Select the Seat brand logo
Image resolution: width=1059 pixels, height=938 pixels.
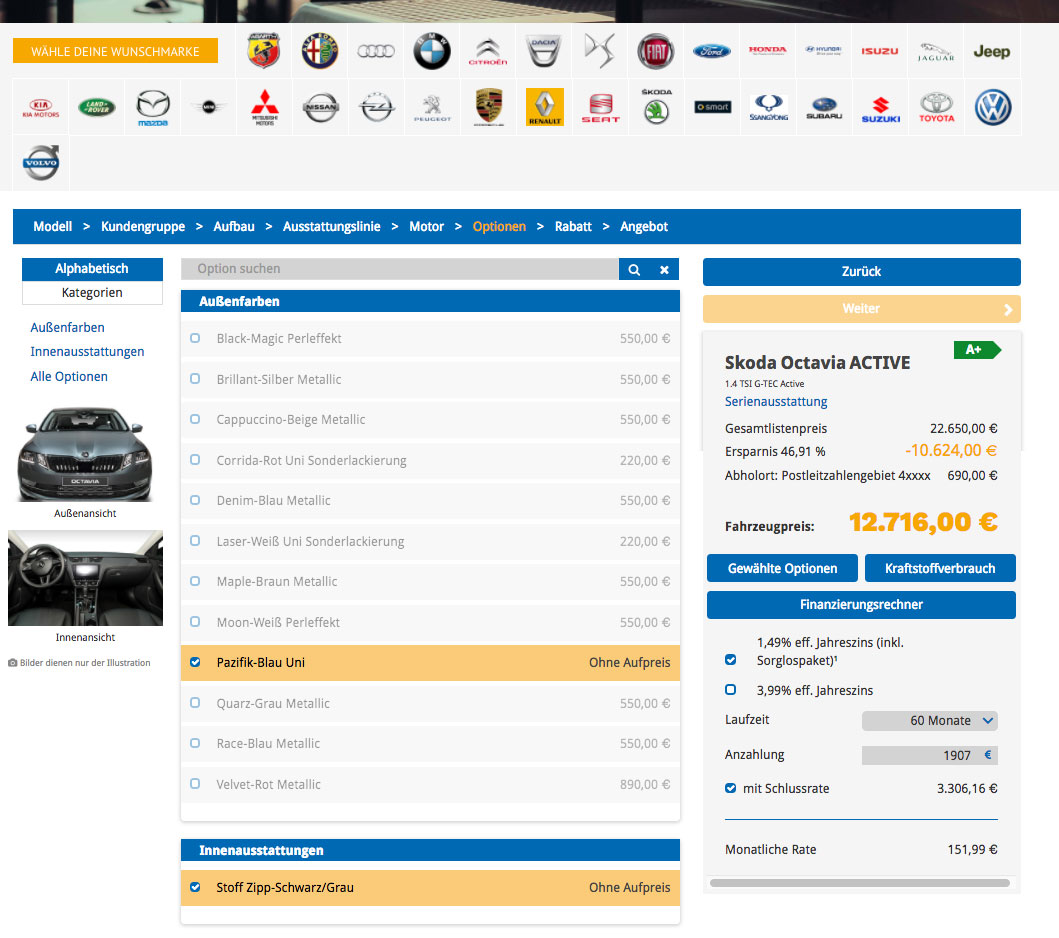point(600,108)
